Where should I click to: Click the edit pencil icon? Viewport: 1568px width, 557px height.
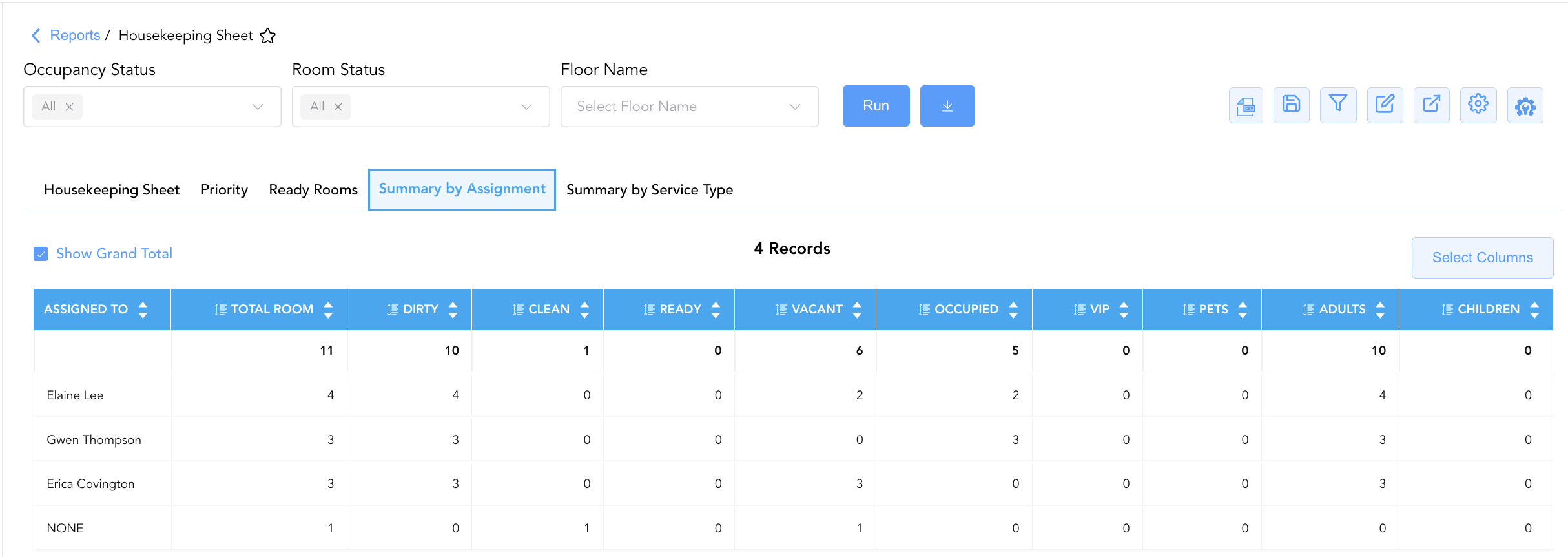coord(1385,105)
